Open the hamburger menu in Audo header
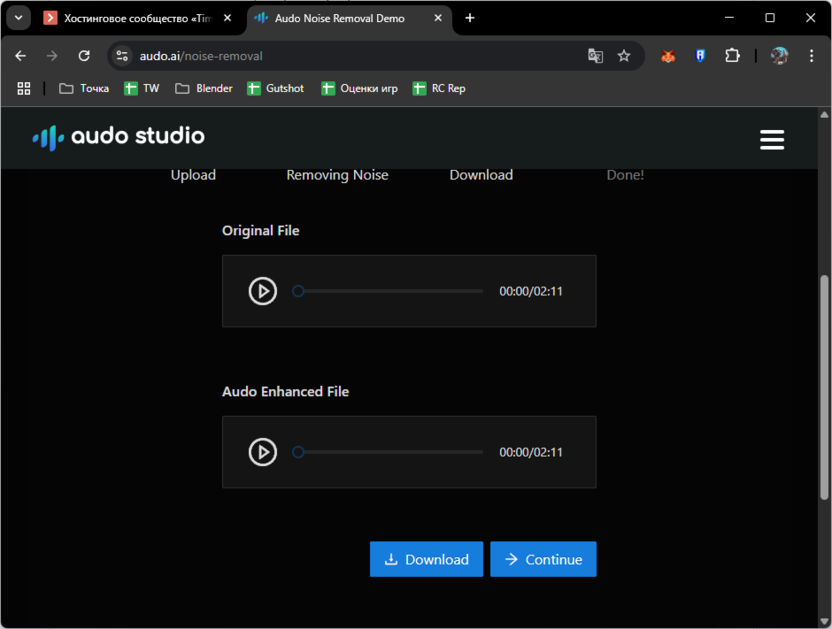Viewport: 832px width, 629px height. [771, 140]
